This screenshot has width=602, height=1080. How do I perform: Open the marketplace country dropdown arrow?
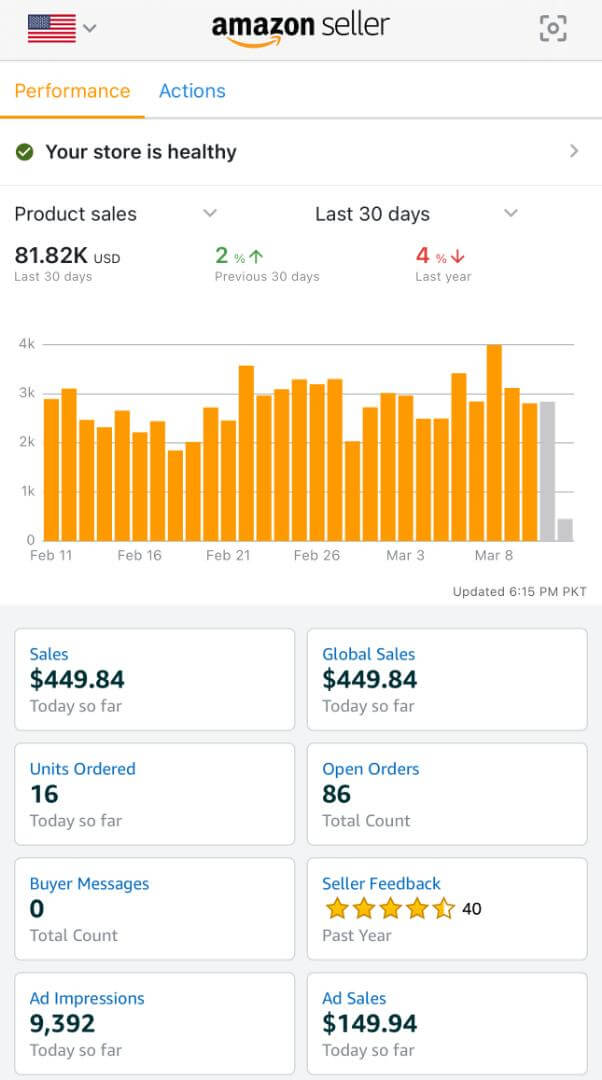pos(90,28)
